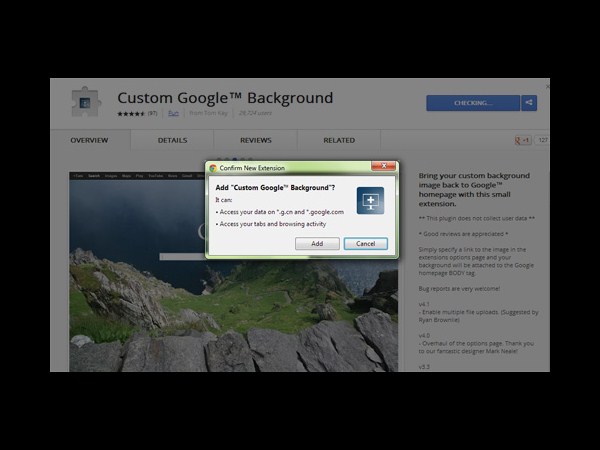
Task: Open the OVERVIEW tab
Action: click(x=89, y=140)
